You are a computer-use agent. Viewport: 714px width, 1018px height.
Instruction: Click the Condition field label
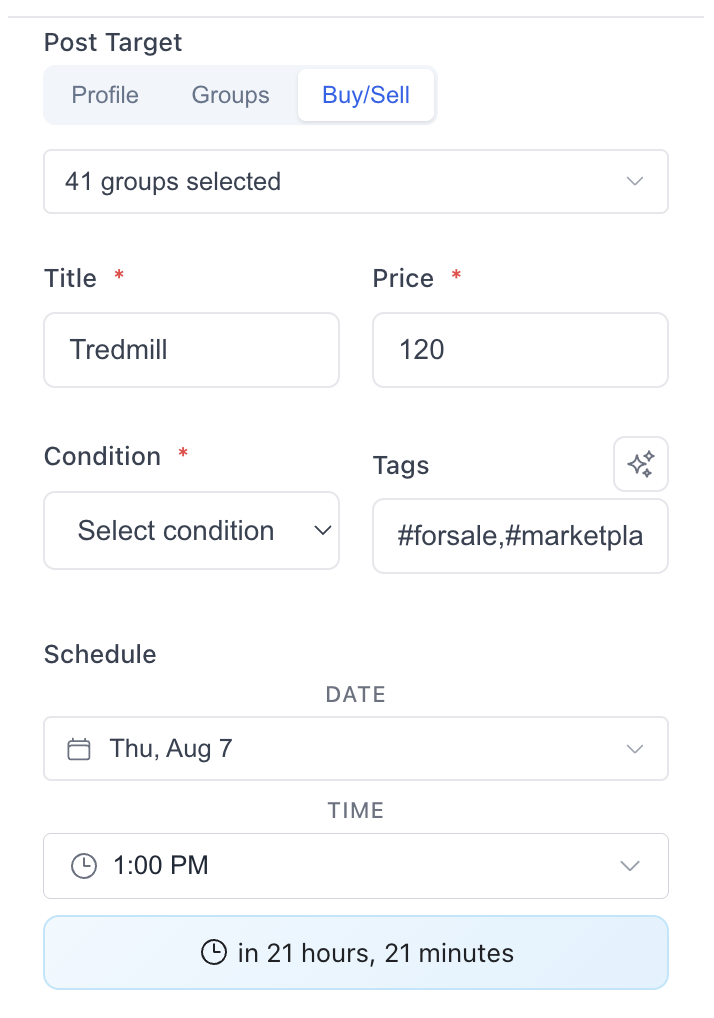coord(102,456)
